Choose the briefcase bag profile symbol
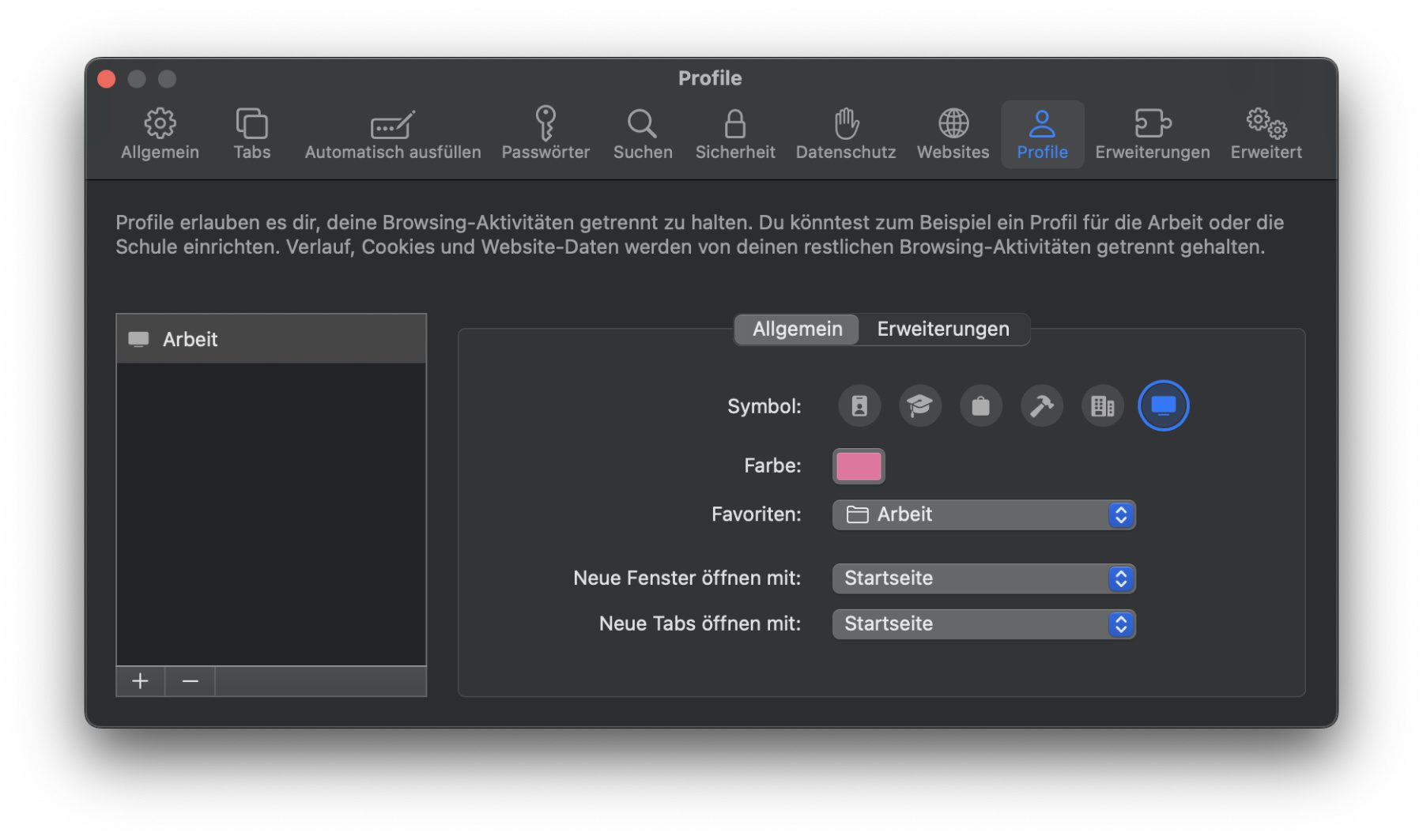 tap(981, 406)
